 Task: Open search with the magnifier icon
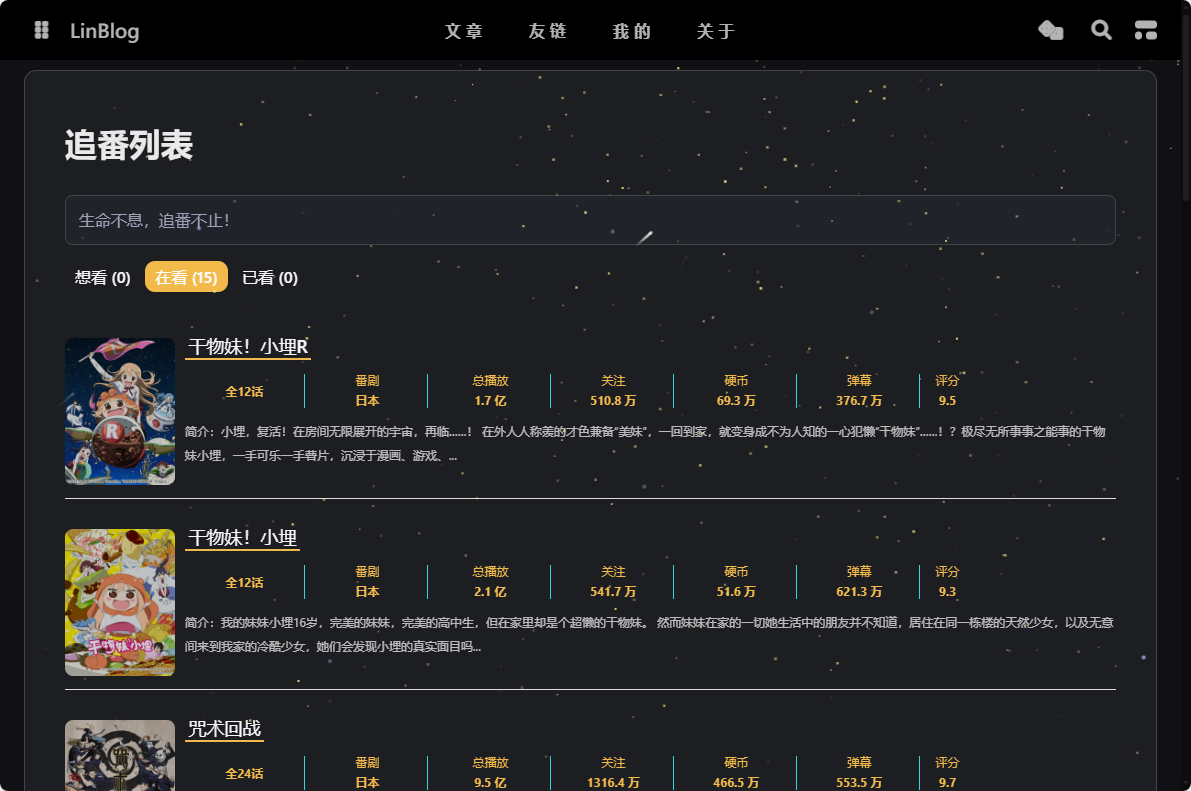coord(1101,30)
